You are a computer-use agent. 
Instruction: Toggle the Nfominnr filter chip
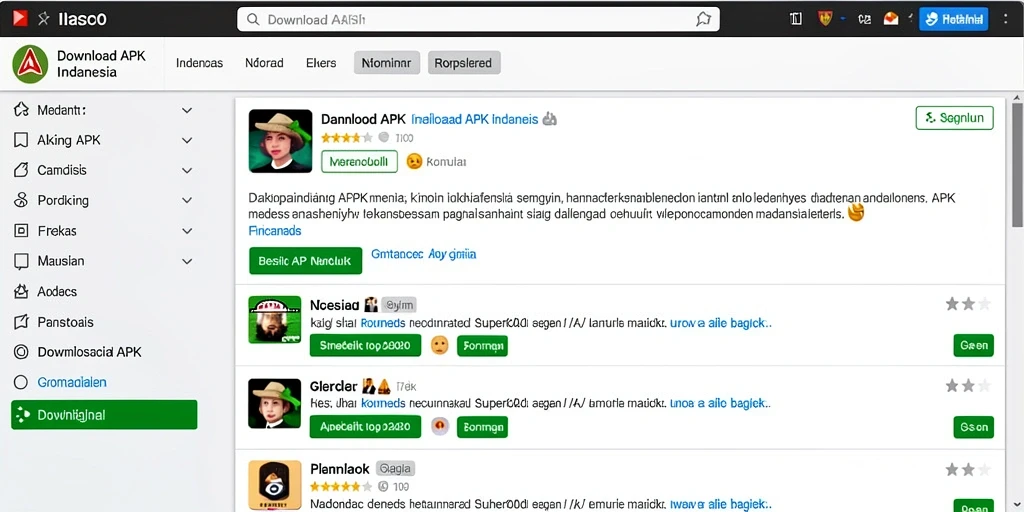[387, 63]
